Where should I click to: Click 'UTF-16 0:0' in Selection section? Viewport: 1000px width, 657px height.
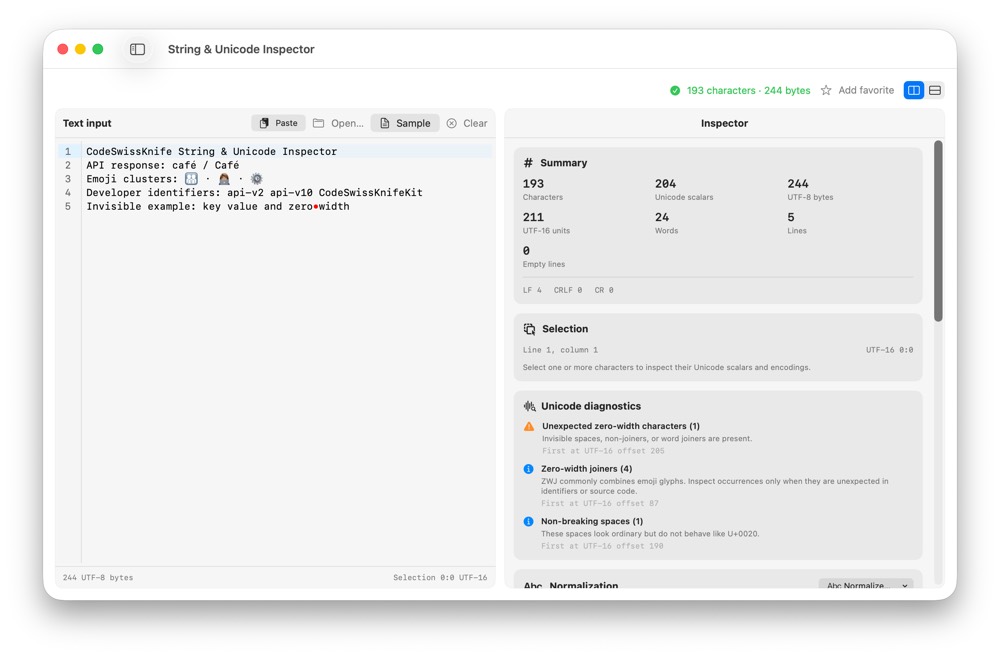pos(889,350)
